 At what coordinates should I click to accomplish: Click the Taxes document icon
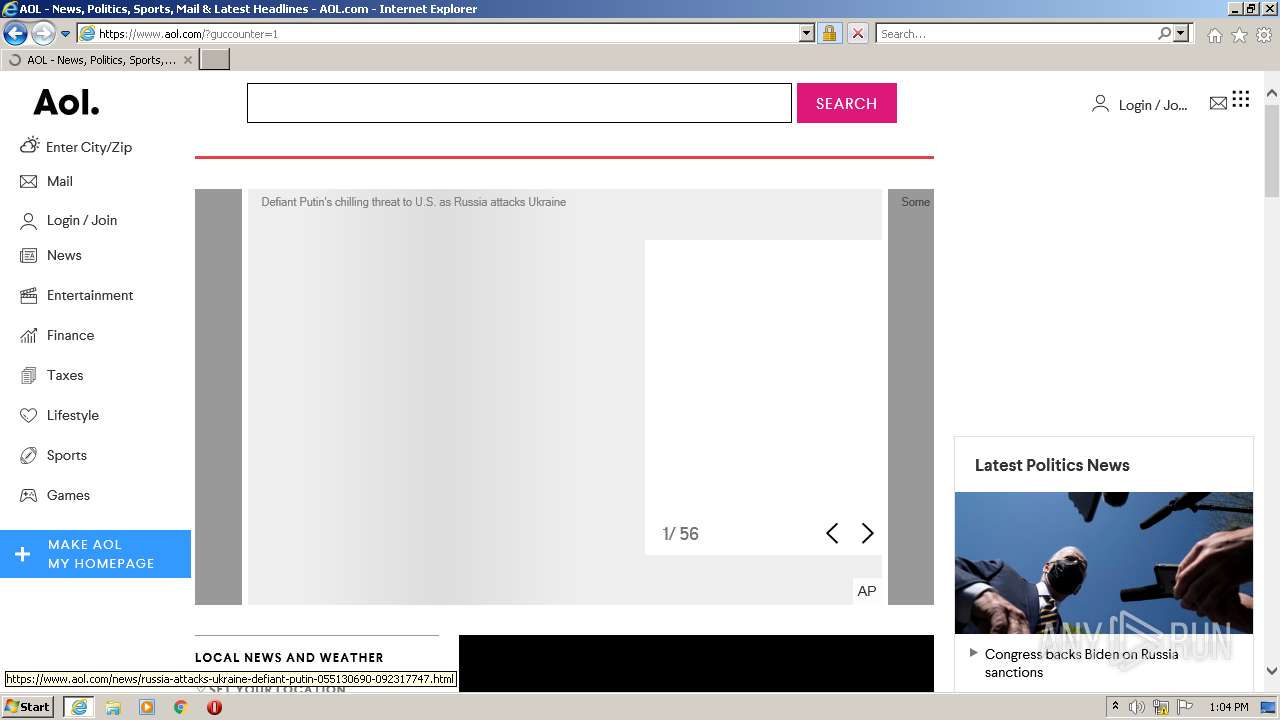(x=28, y=375)
